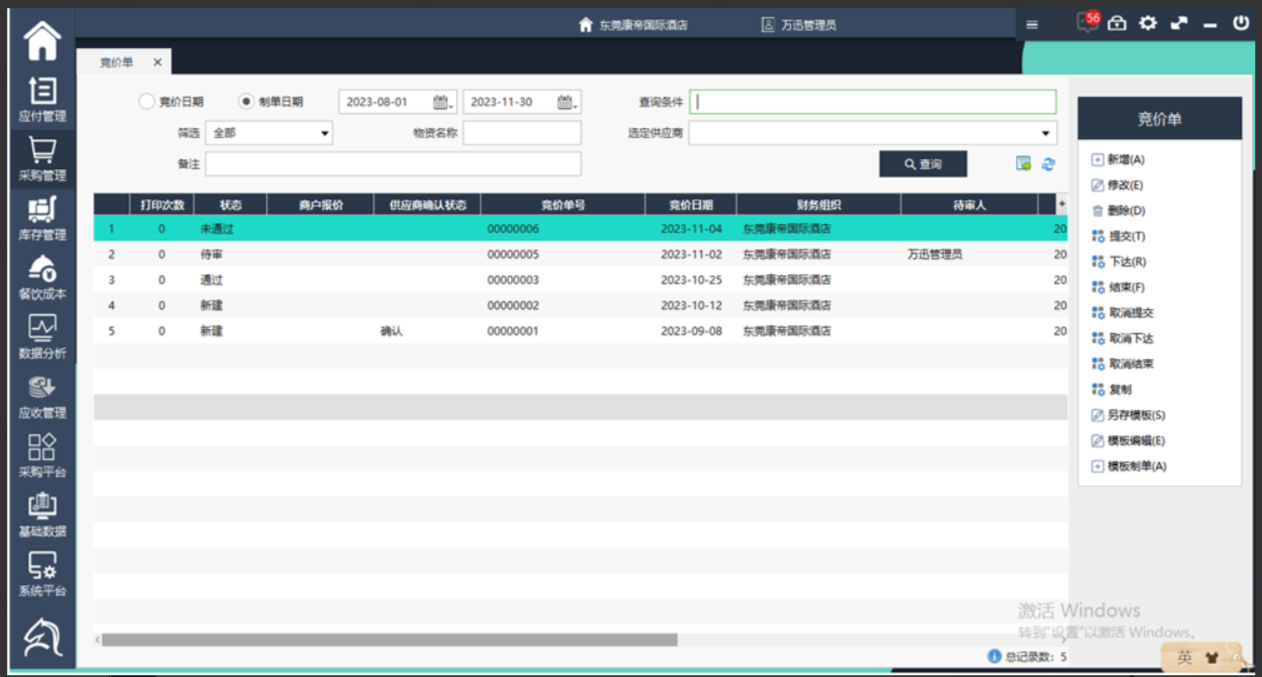Open the start date calendar picker 2023-08-01

click(441, 102)
